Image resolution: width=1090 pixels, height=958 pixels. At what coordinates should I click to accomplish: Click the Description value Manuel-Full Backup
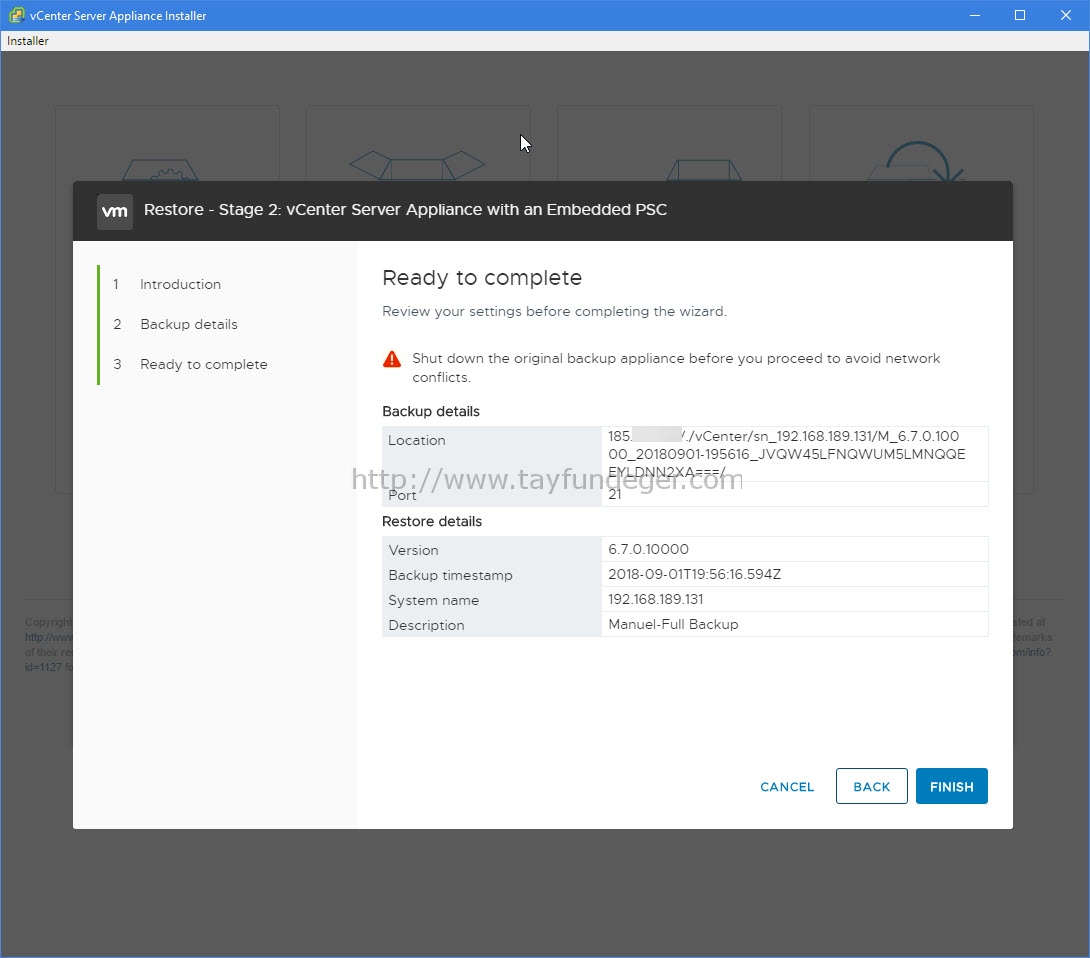(673, 624)
